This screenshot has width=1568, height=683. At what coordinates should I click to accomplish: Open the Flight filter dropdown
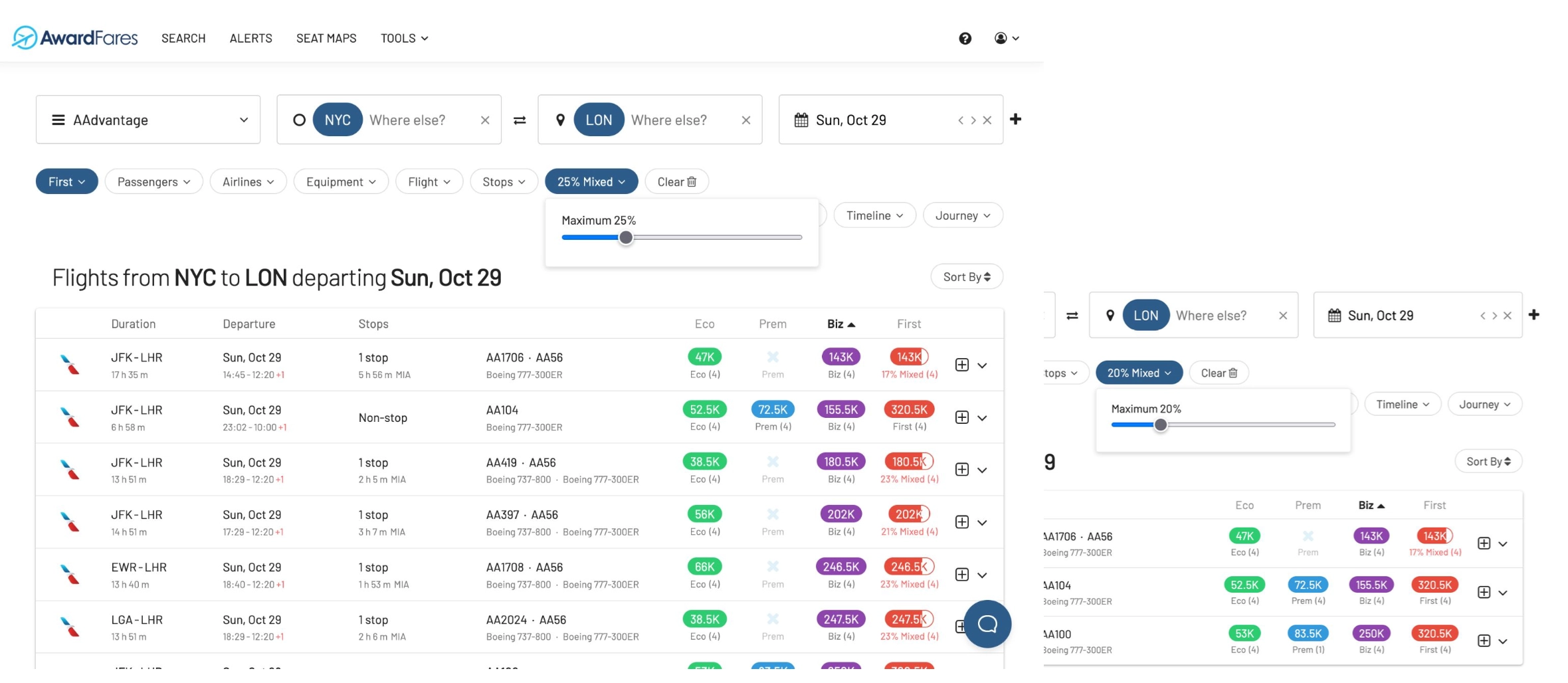click(429, 181)
